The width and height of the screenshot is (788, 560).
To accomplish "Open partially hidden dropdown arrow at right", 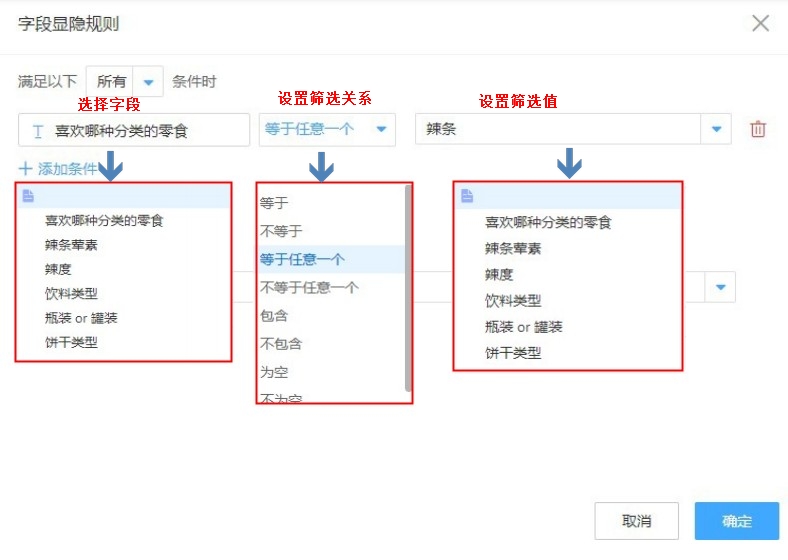I will (x=720, y=288).
